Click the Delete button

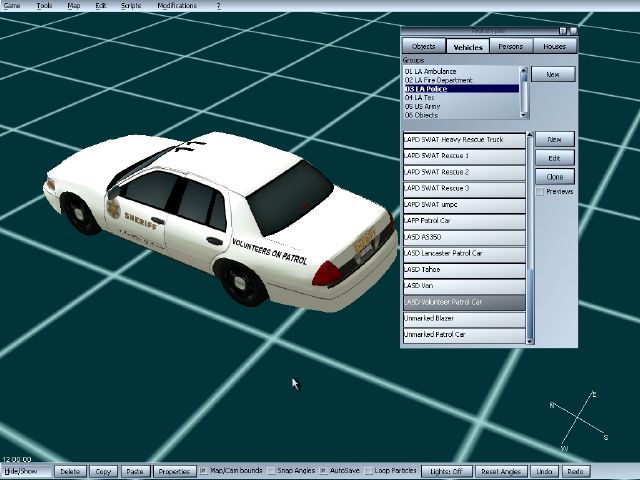point(70,471)
